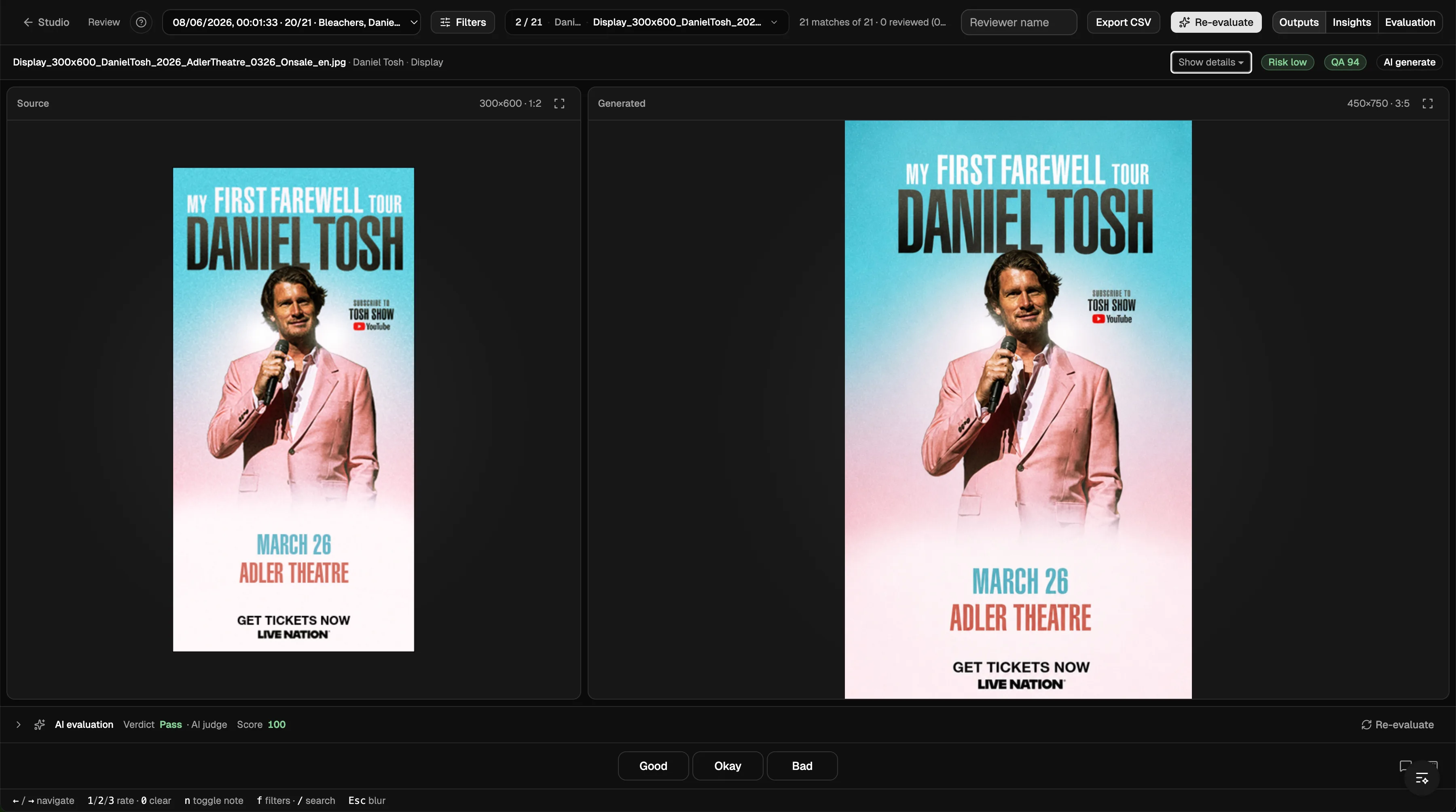Click the 'AI judge' label
The height and width of the screenshot is (812, 1456).
[x=209, y=724]
